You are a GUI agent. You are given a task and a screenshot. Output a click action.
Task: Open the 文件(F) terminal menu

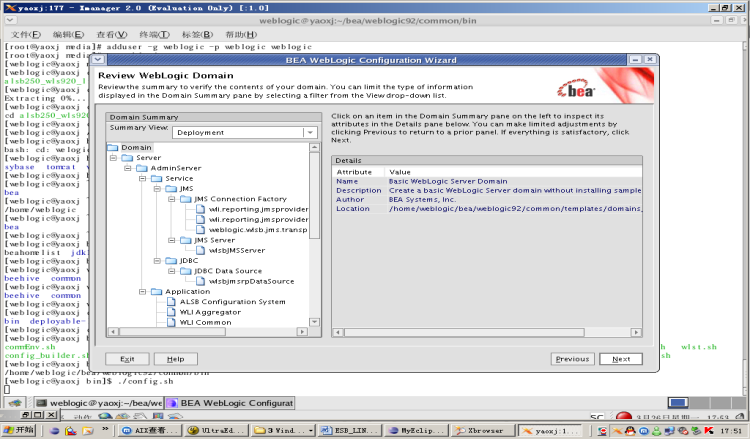click(26, 34)
